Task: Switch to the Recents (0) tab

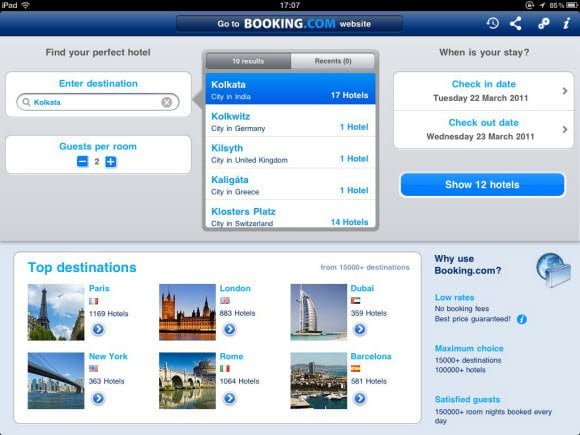Action: point(333,61)
